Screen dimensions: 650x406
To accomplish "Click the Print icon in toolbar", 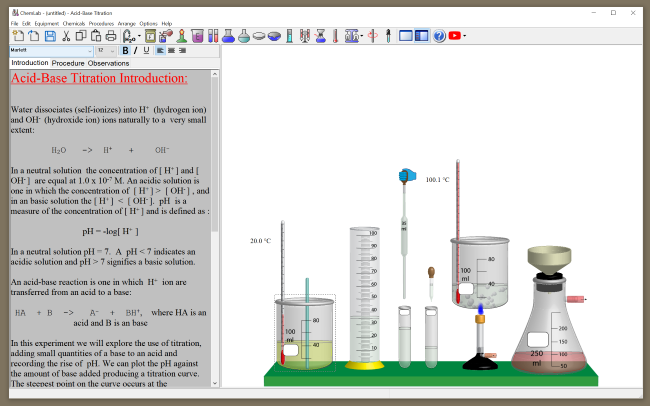I will click(113, 36).
